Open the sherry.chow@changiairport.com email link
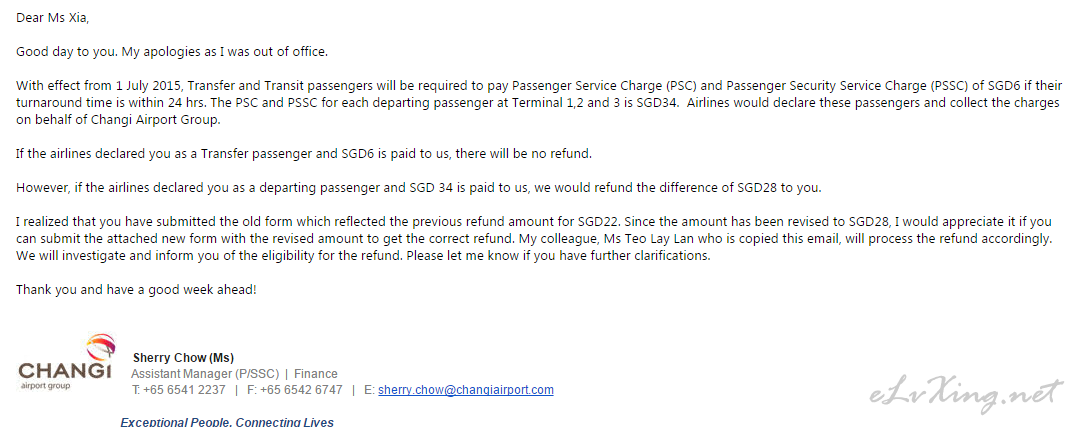 (x=466, y=390)
